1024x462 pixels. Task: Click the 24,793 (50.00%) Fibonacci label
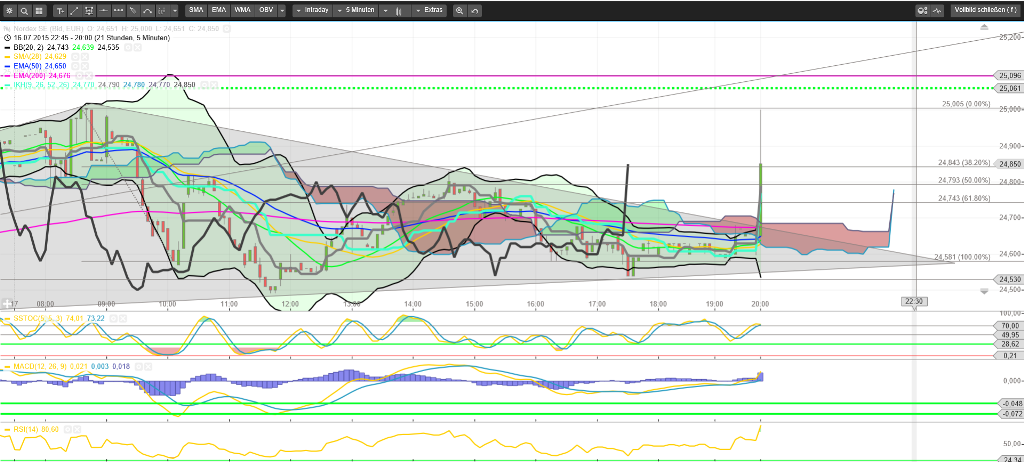pos(964,180)
